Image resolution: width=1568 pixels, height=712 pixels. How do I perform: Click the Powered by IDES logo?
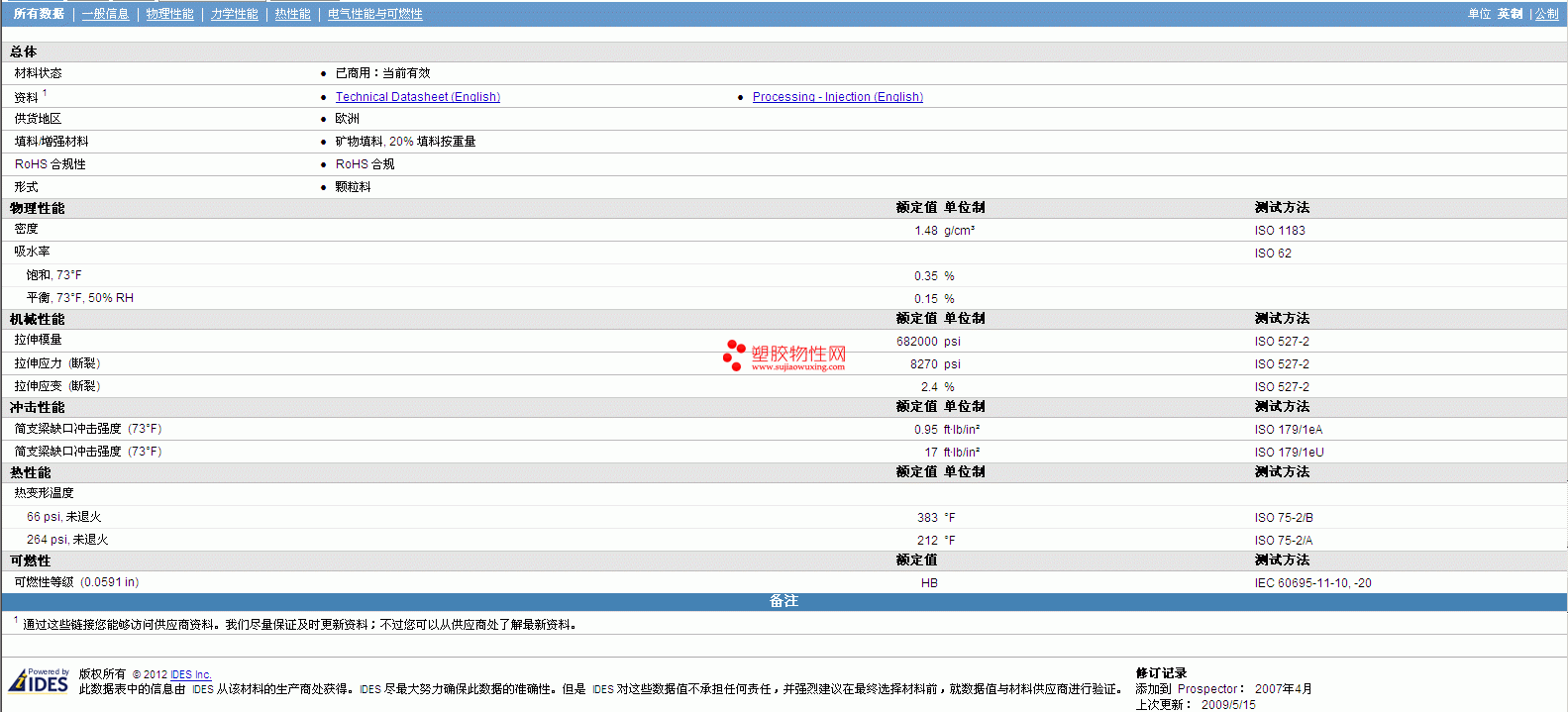pyautogui.click(x=39, y=680)
